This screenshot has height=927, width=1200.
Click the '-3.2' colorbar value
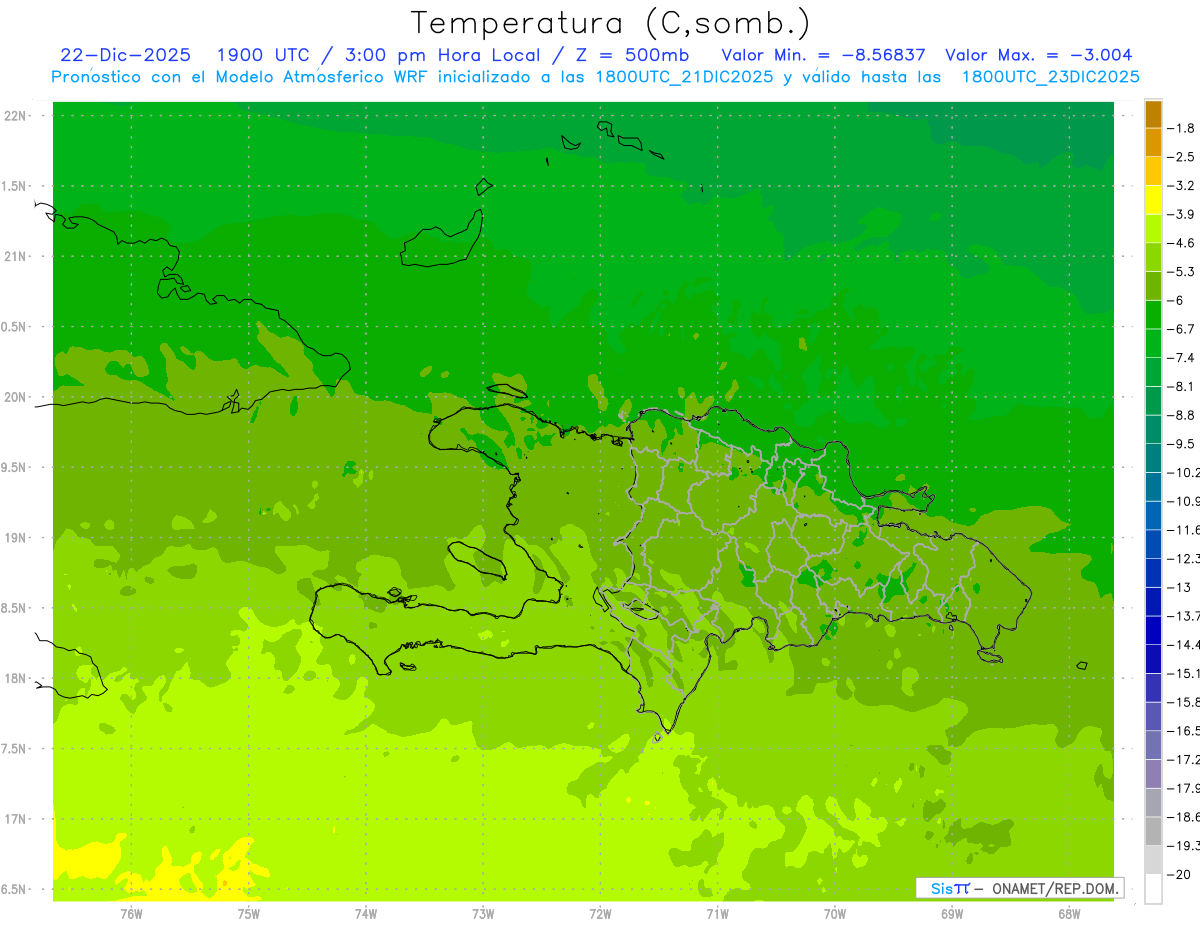pyautogui.click(x=1181, y=186)
